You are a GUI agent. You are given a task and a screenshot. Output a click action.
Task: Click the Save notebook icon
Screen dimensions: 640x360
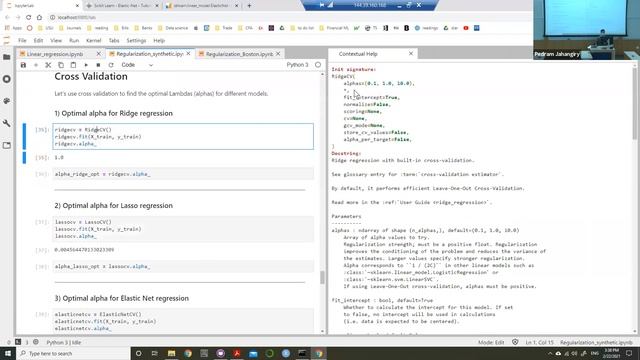click(x=23, y=65)
